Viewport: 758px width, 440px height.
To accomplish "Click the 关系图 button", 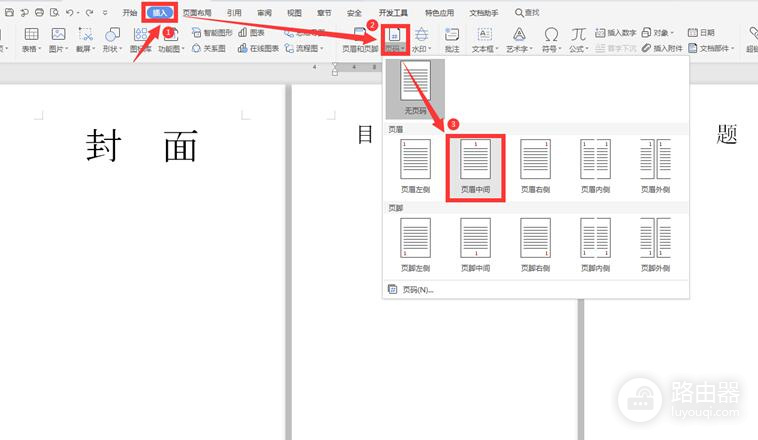I will tap(209, 48).
